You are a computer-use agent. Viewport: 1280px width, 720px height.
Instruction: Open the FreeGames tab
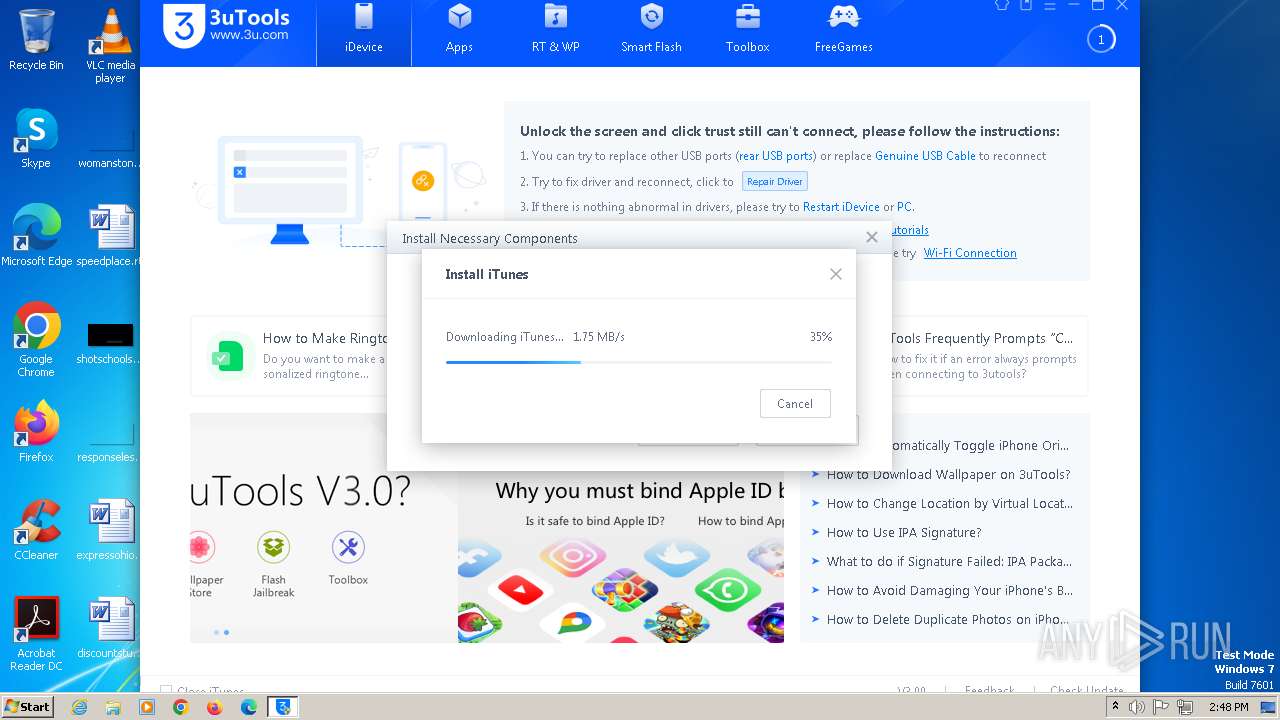click(843, 30)
